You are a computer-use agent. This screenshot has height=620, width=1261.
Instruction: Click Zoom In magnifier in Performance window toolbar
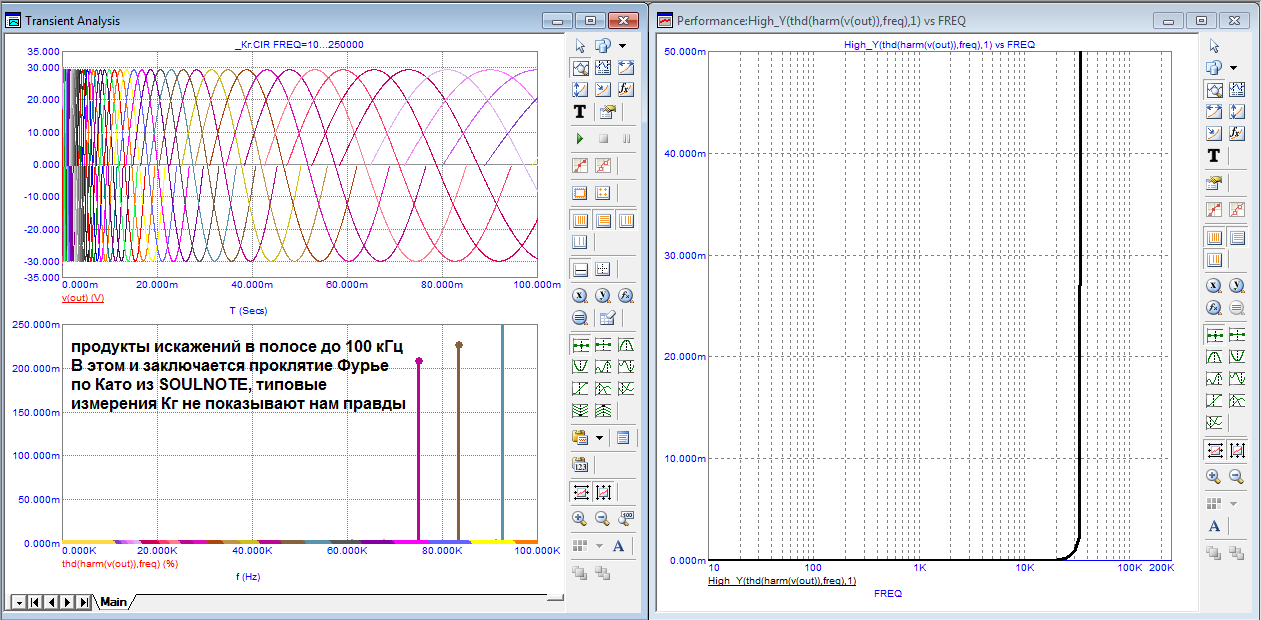coord(1214,477)
